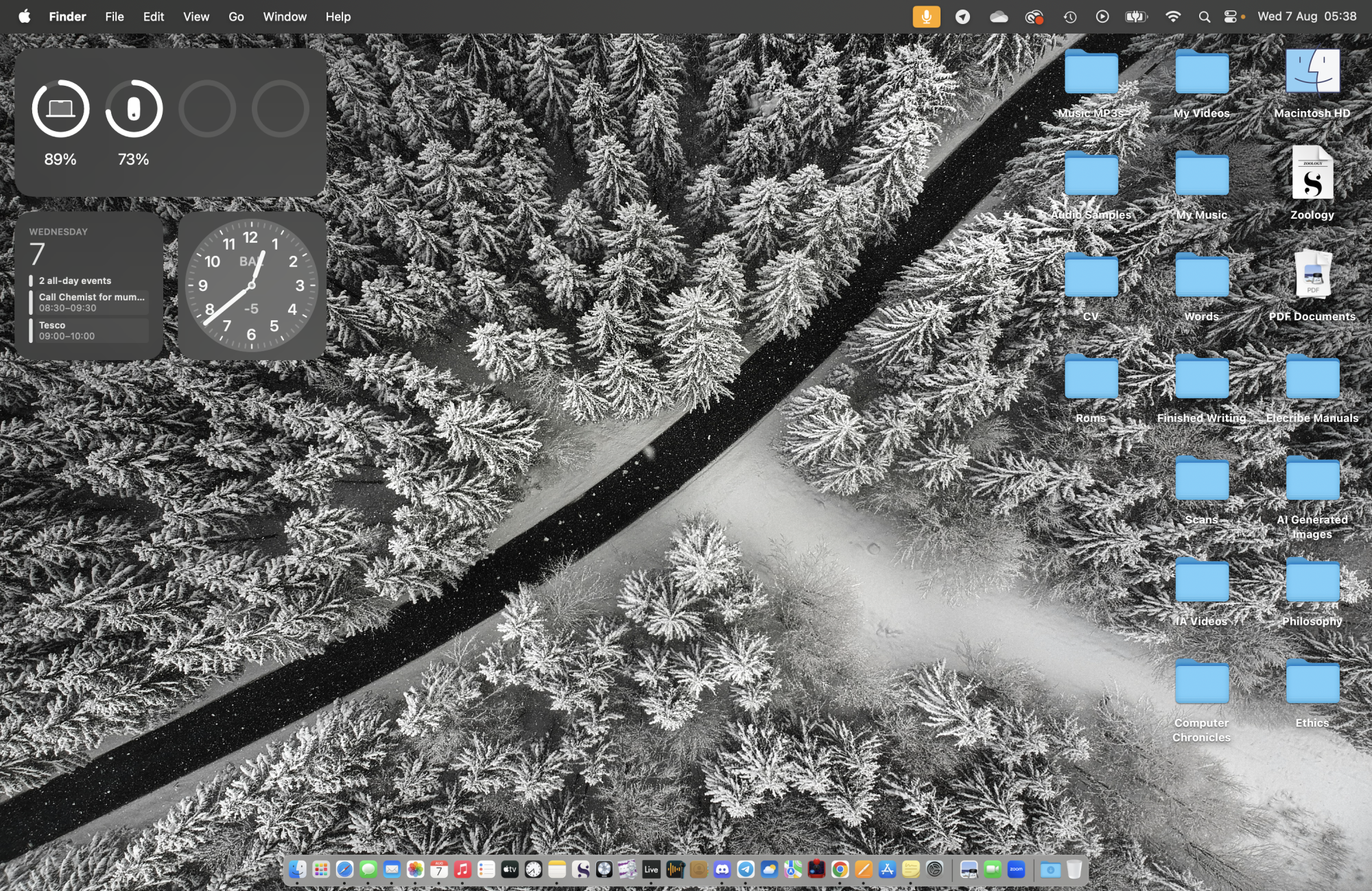Open the Time Machine menu extra
1372x891 pixels.
tap(1070, 16)
